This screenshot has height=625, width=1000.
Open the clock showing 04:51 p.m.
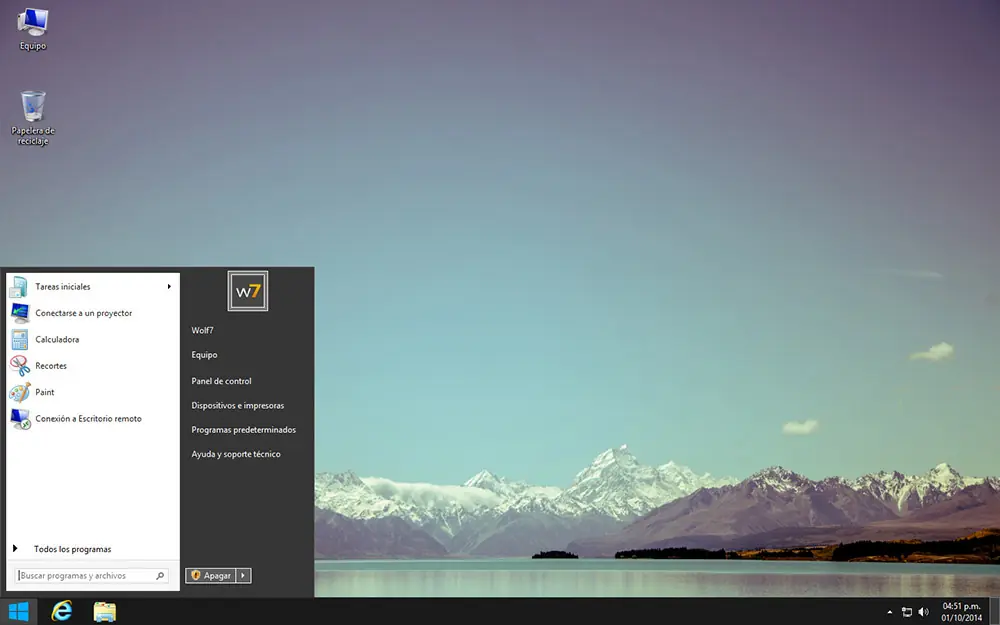point(961,612)
